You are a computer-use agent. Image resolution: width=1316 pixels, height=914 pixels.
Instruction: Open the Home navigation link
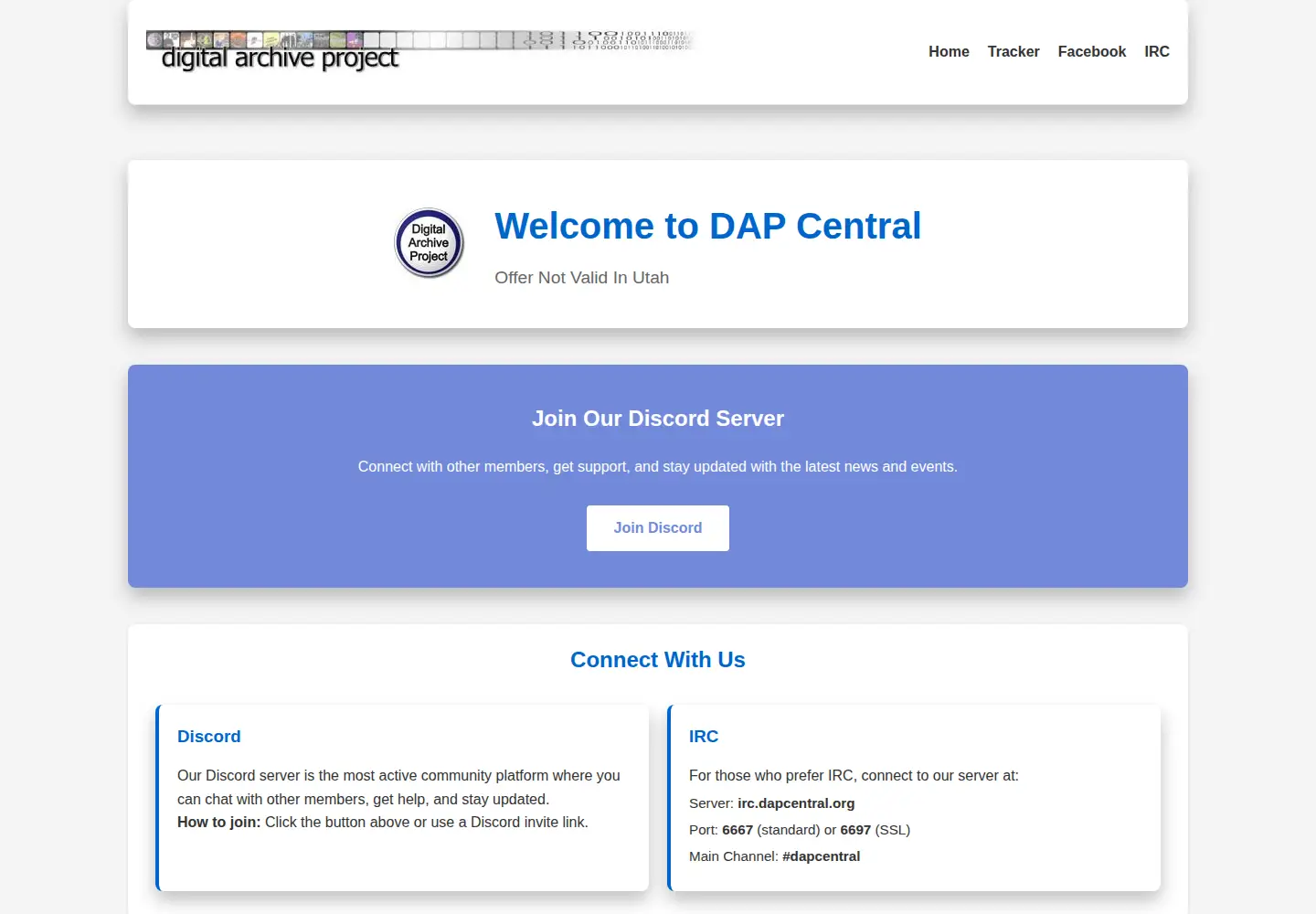[x=949, y=52]
